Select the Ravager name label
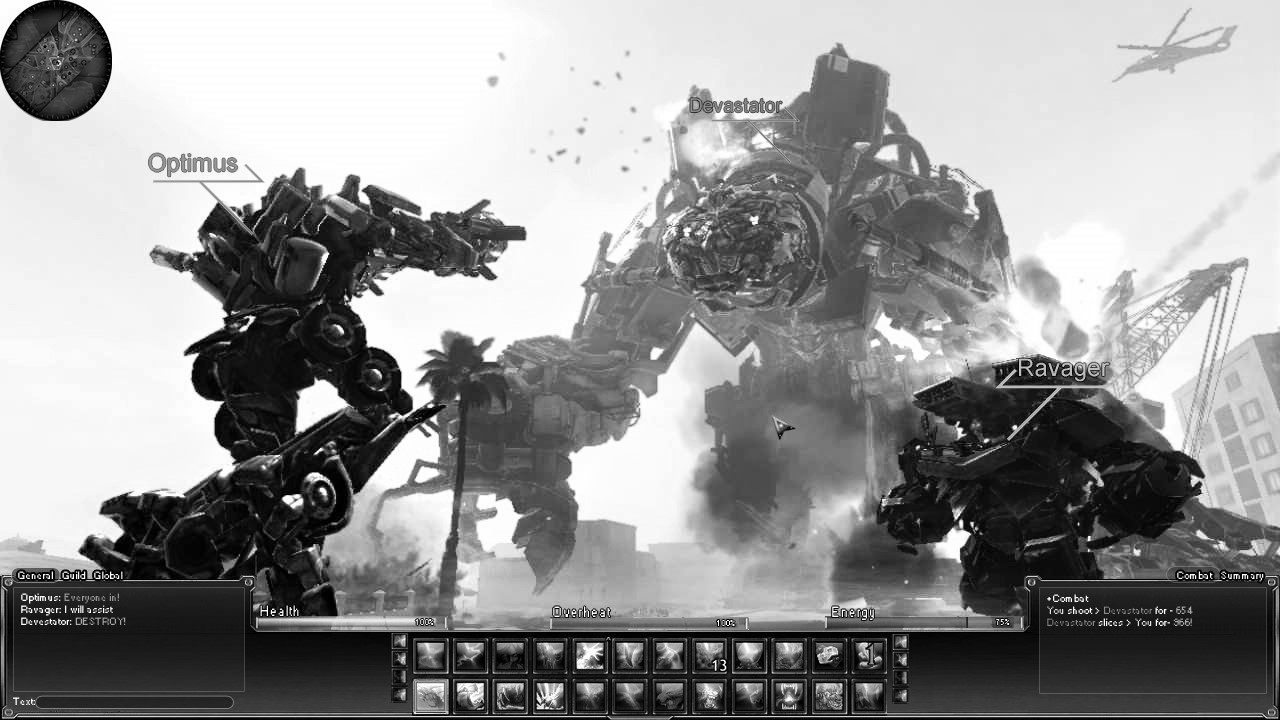Screen dimensions: 1280x720 coord(1062,368)
